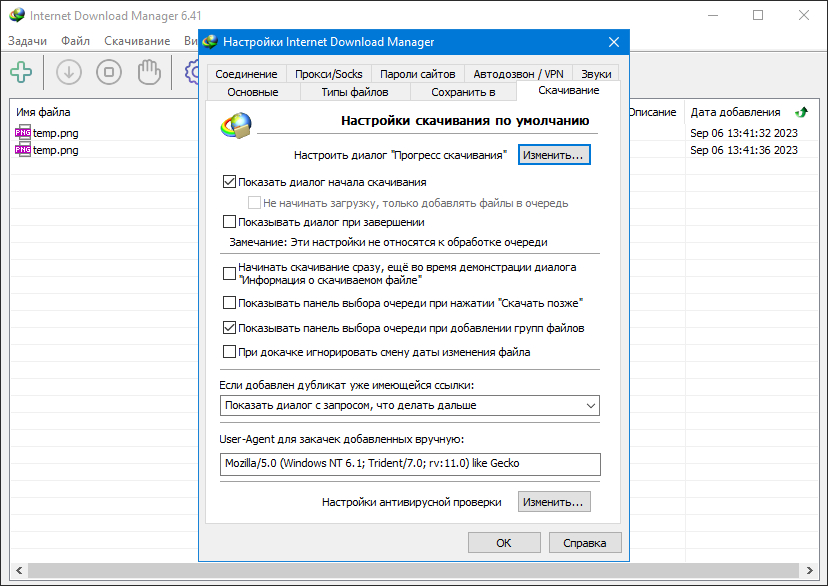Click the scroll right arrow
The image size is (828, 586).
coord(810,570)
